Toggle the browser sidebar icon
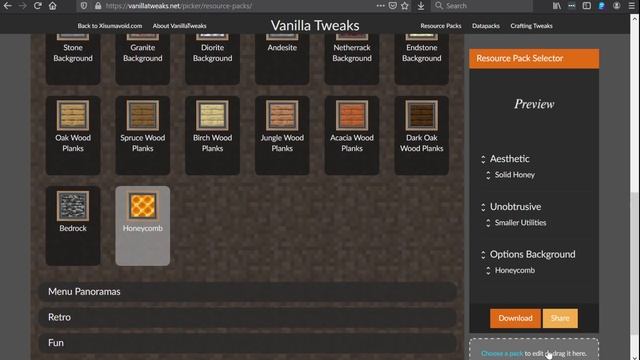The height and width of the screenshot is (360, 640). point(587,6)
